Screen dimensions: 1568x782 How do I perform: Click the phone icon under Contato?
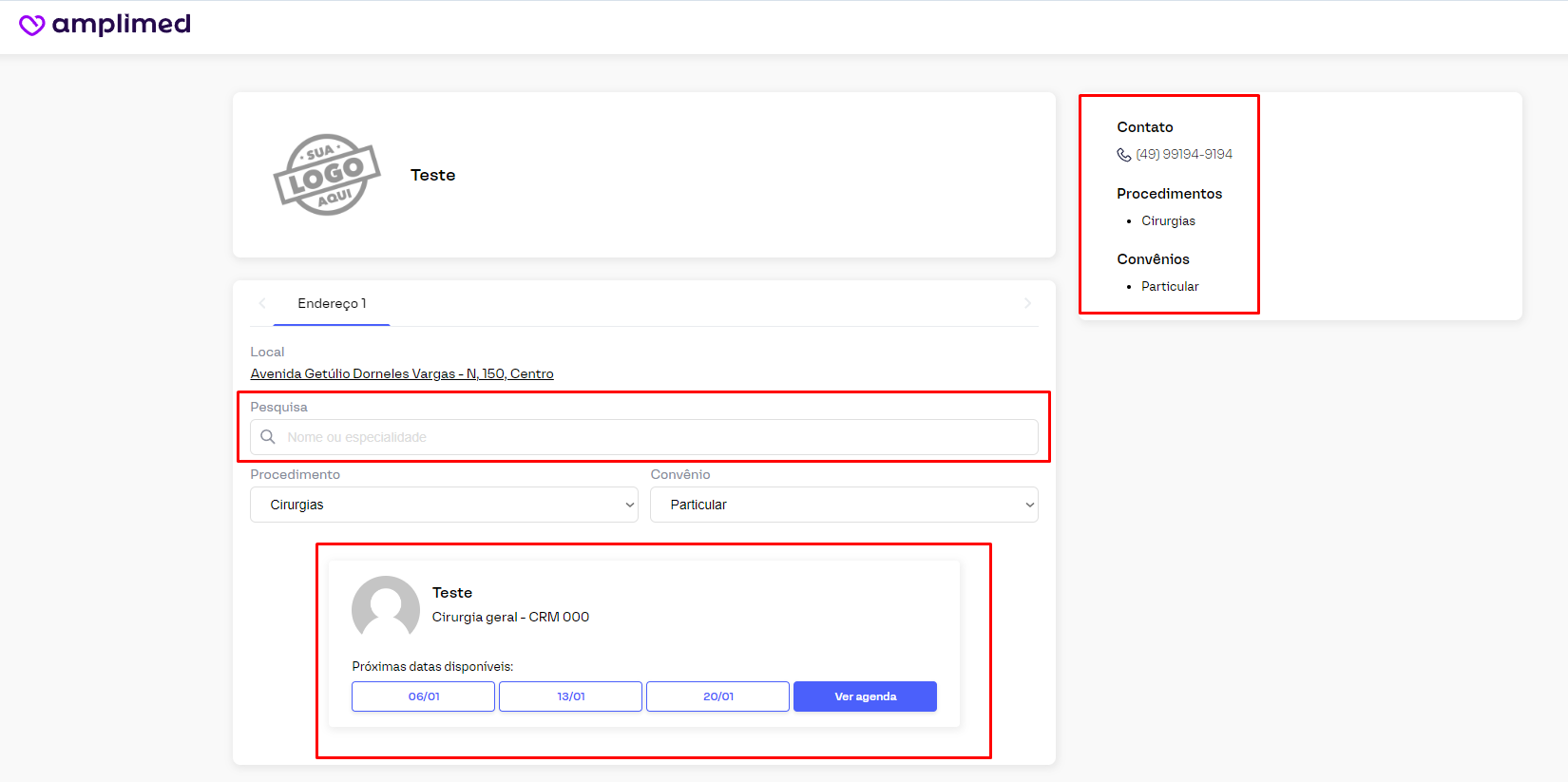pyautogui.click(x=1123, y=155)
